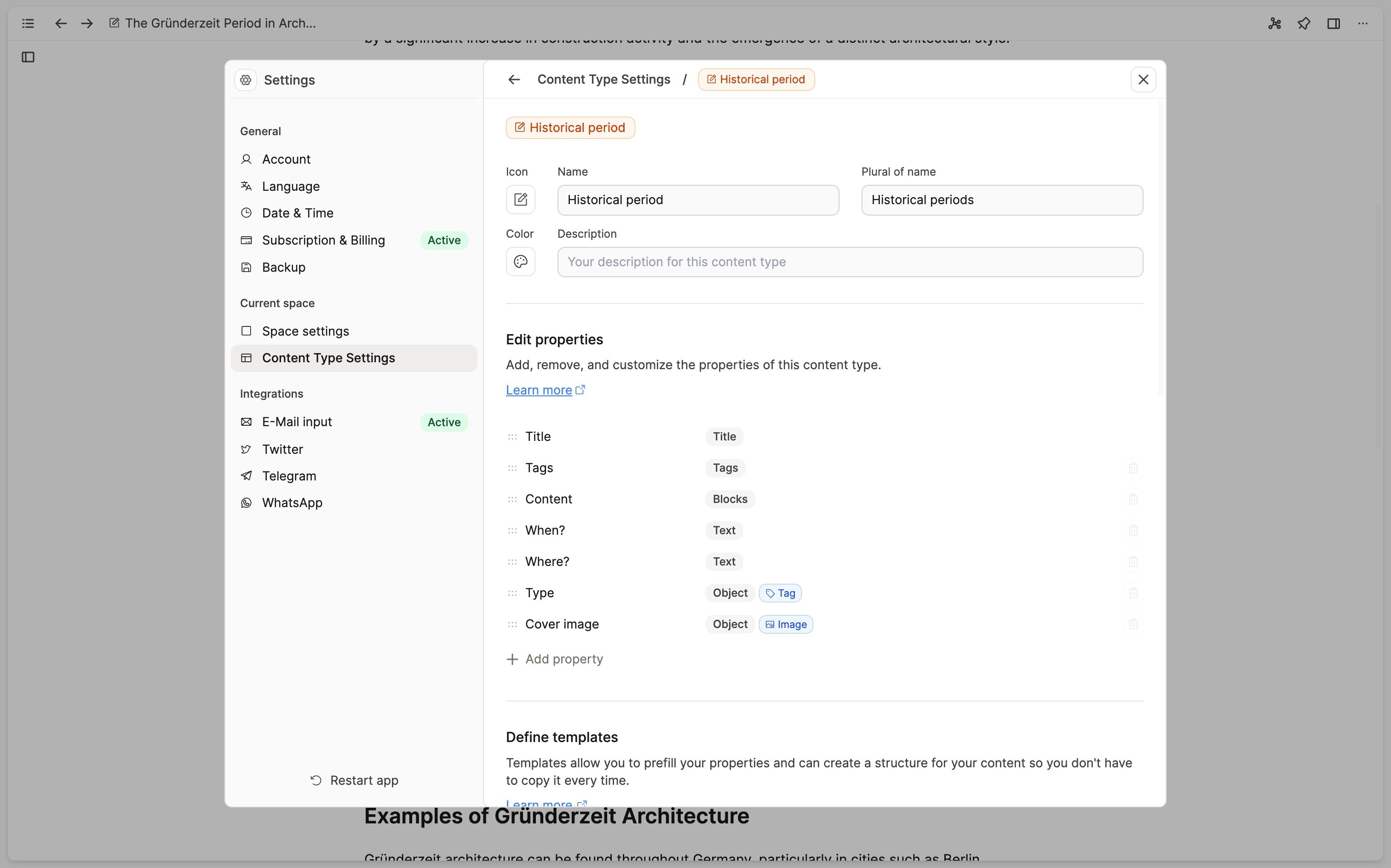Open the Twitter integration settings
The height and width of the screenshot is (868, 1391).
coord(282,449)
